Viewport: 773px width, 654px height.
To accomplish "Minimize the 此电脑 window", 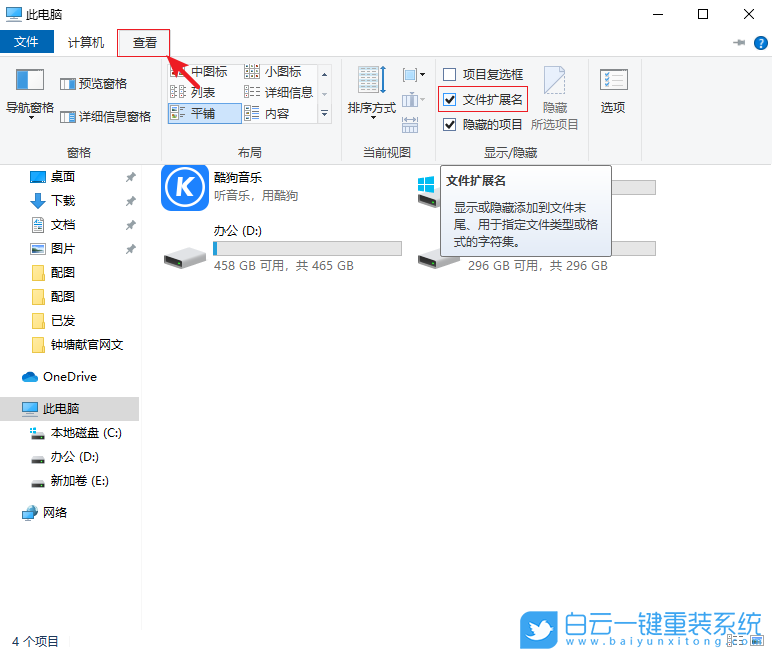I will coord(658,14).
